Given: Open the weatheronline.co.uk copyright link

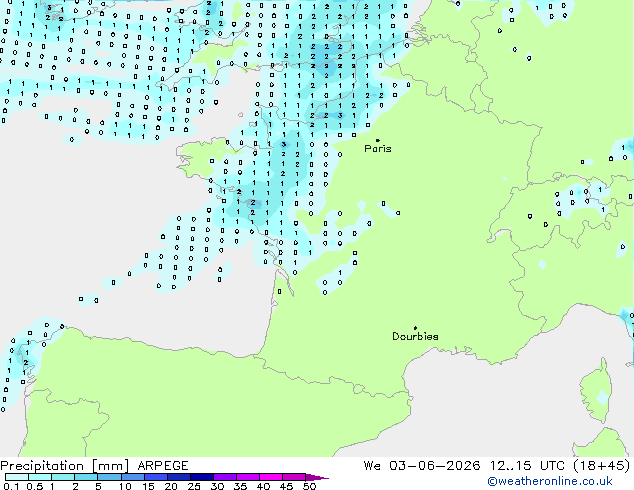Looking at the screenshot, I should tap(550, 481).
